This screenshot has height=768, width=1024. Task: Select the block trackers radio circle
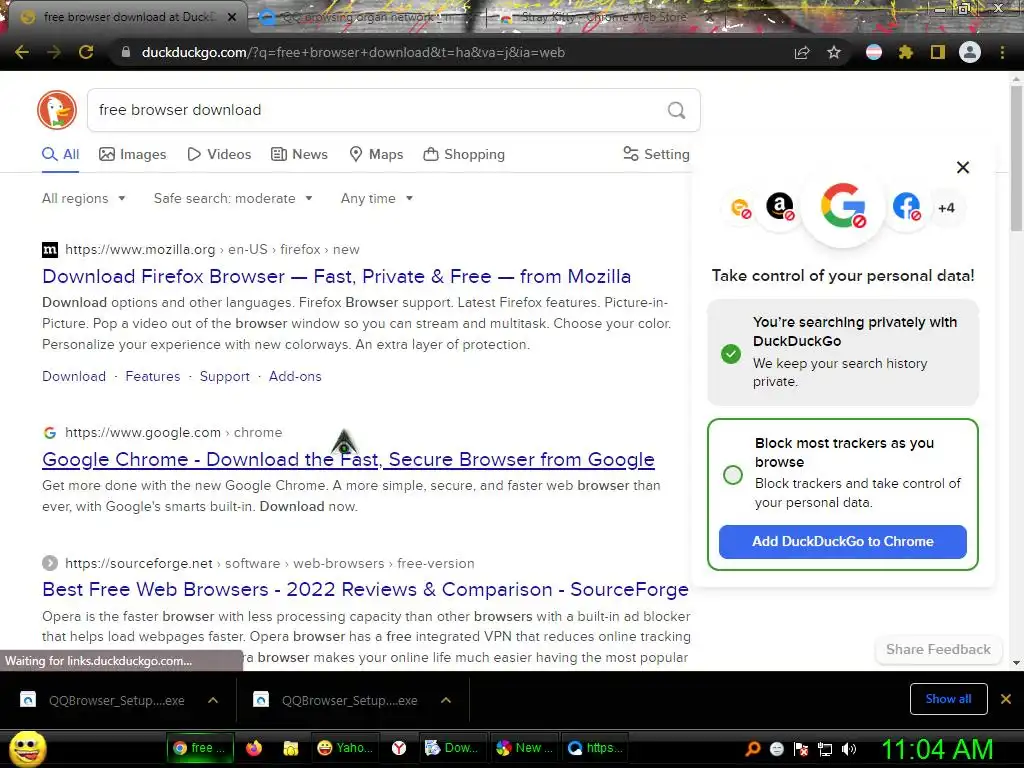733,475
